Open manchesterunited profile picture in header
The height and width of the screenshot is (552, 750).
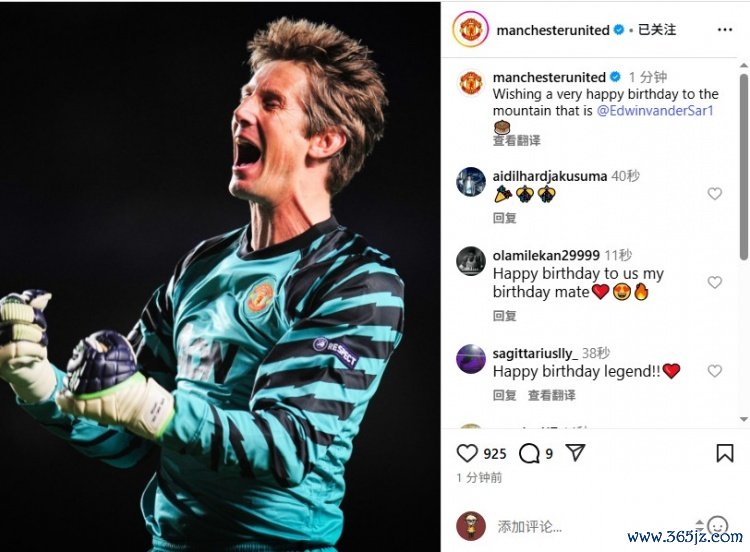pyautogui.click(x=470, y=30)
